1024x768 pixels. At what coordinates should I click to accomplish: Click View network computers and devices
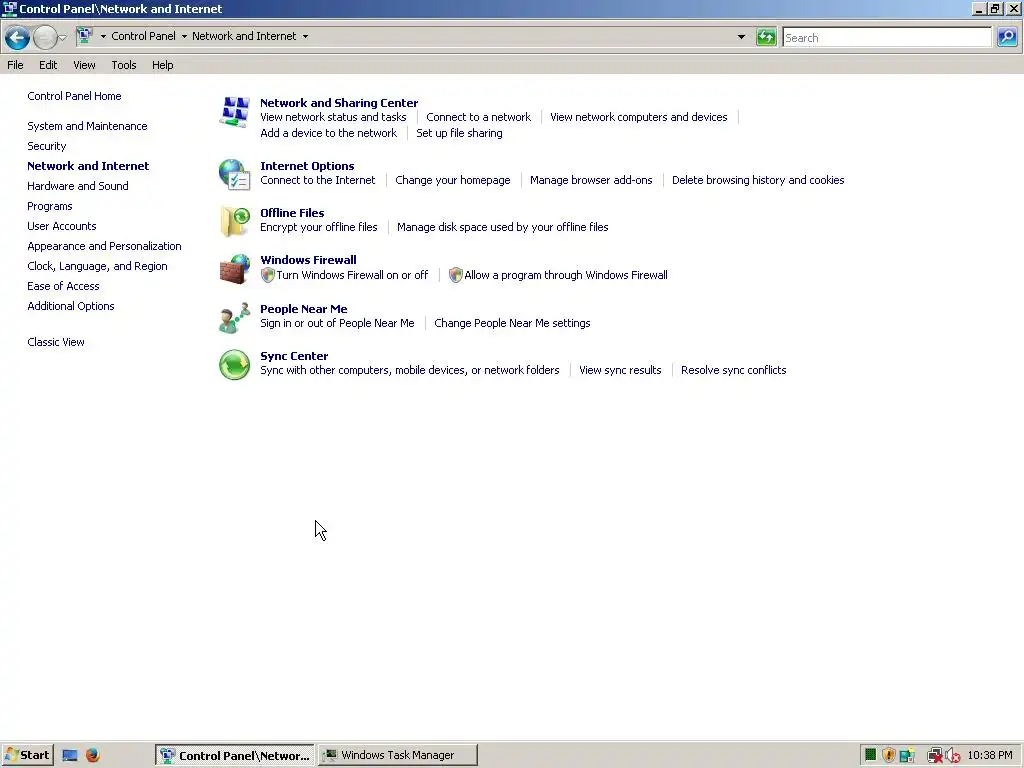[x=639, y=117]
